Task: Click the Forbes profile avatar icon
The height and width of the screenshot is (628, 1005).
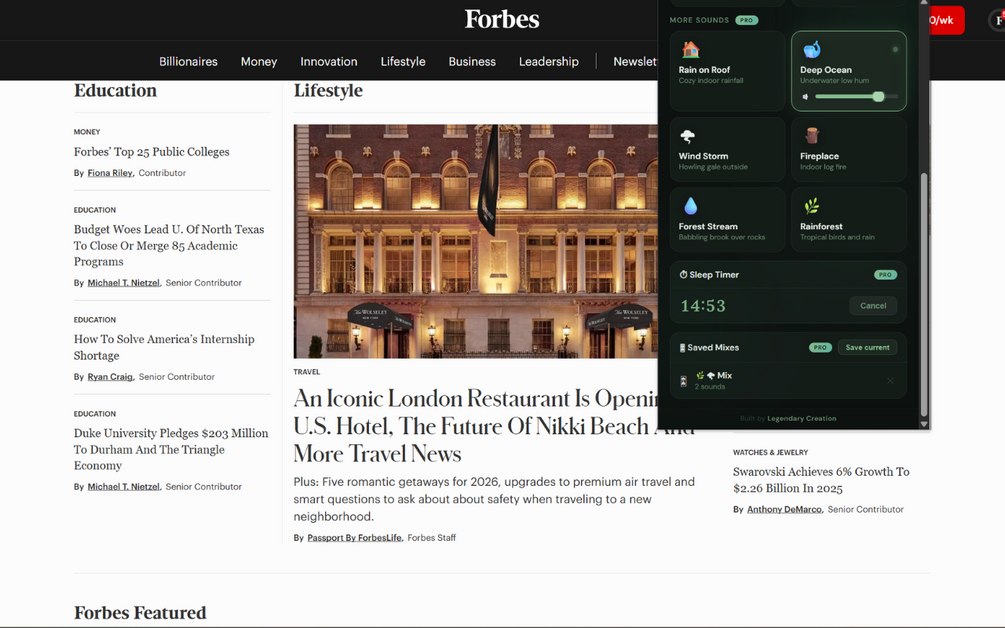Action: tap(997, 20)
